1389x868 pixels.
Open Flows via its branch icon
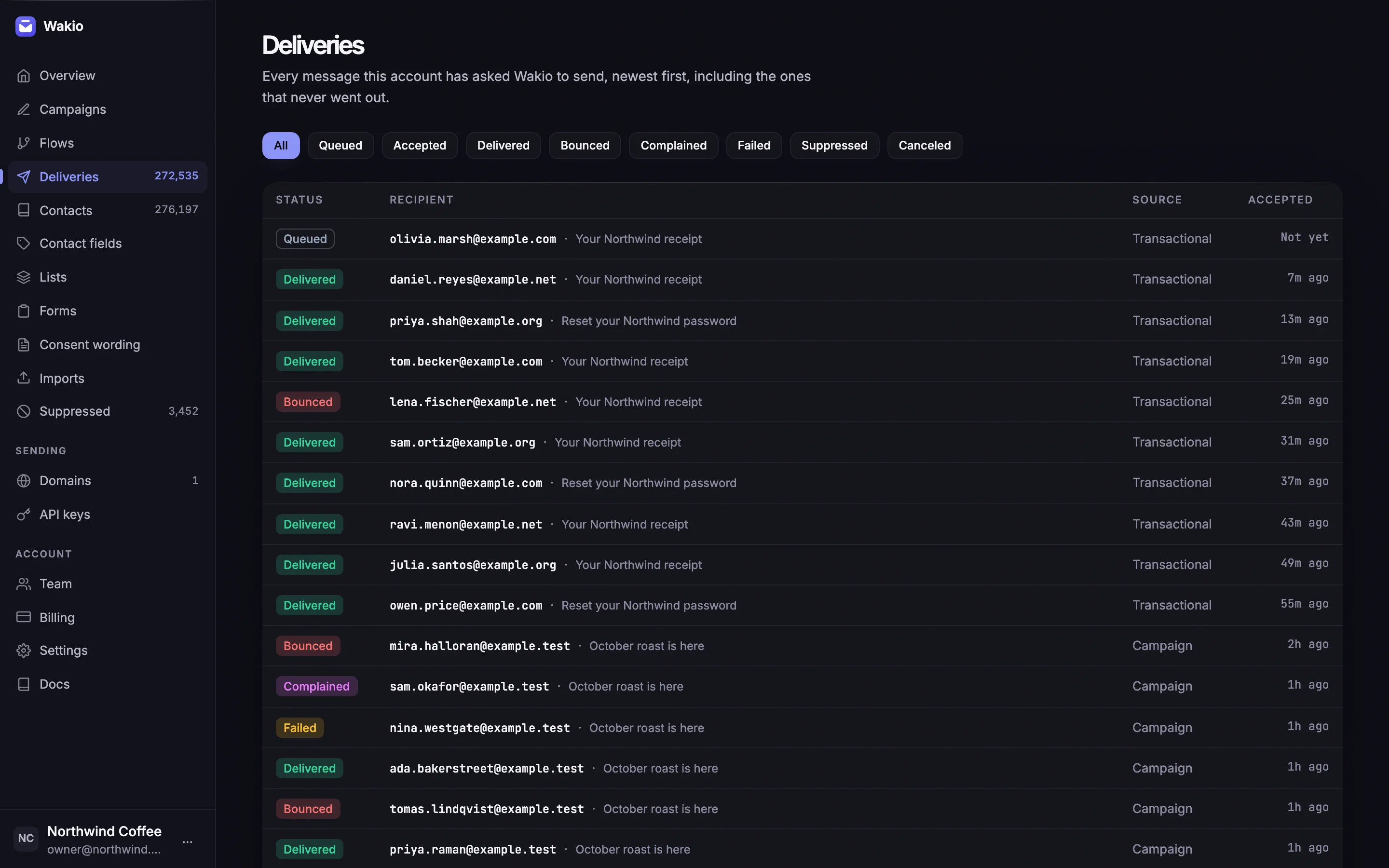coord(24,143)
